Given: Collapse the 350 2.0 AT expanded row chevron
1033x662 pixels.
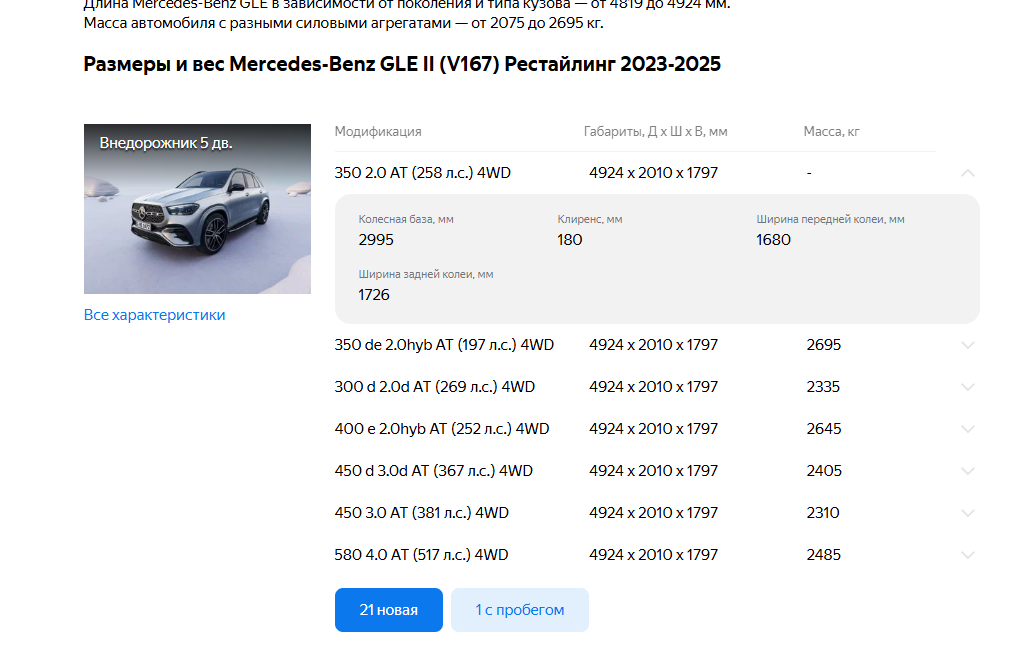Looking at the screenshot, I should 967,173.
